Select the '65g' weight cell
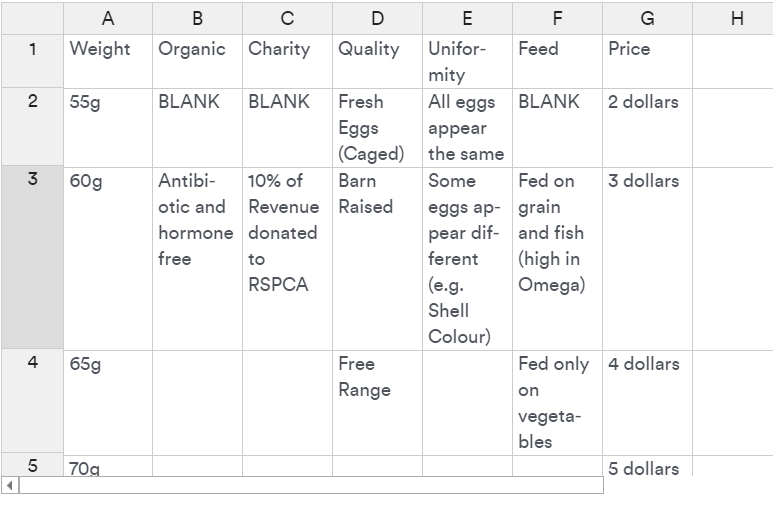Viewport: 773px width, 514px height. tap(108, 402)
